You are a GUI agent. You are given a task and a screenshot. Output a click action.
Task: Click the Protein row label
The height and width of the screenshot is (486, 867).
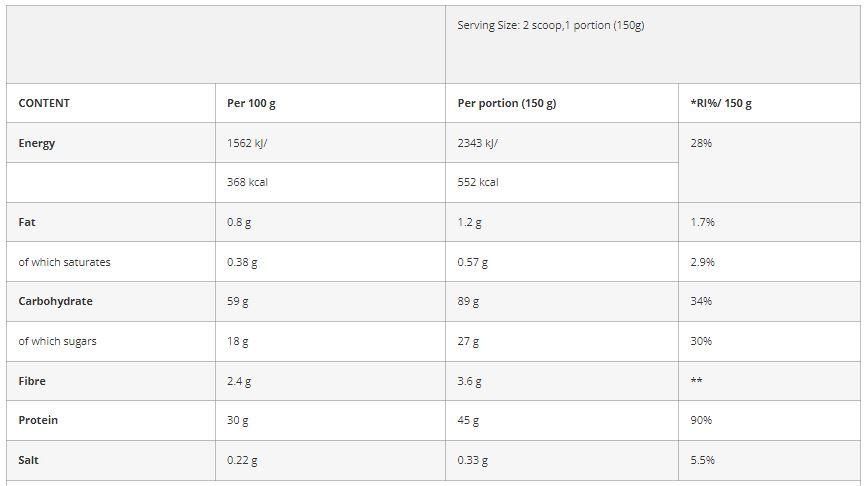(38, 420)
